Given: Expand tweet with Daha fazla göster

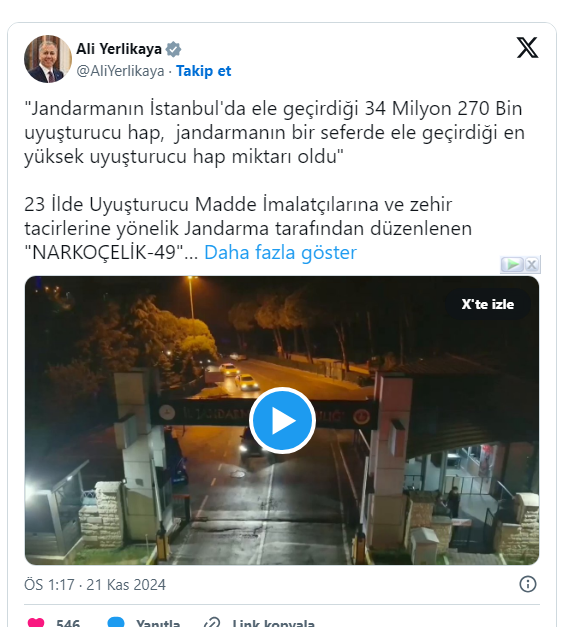Looking at the screenshot, I should (x=280, y=252).
